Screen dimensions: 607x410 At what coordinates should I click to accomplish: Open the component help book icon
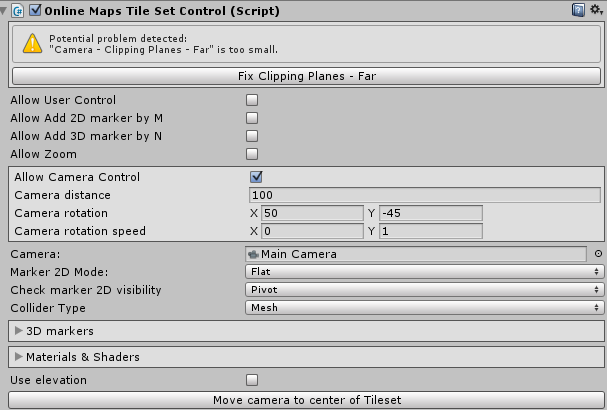578,10
